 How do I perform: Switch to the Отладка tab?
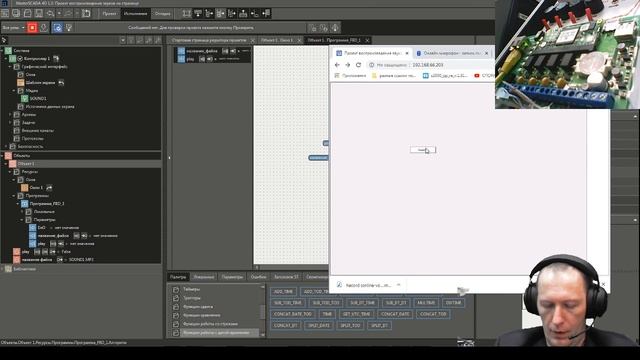tap(162, 13)
